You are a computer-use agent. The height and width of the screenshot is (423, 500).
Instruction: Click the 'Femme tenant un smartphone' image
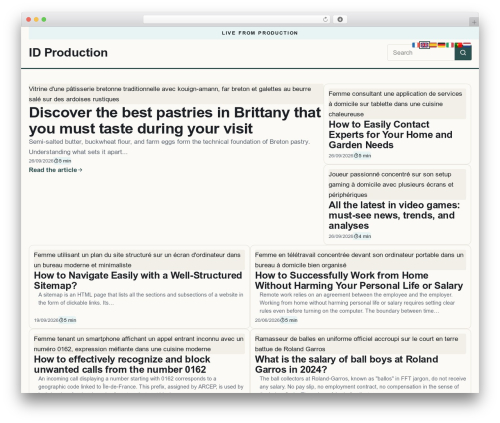click(139, 344)
